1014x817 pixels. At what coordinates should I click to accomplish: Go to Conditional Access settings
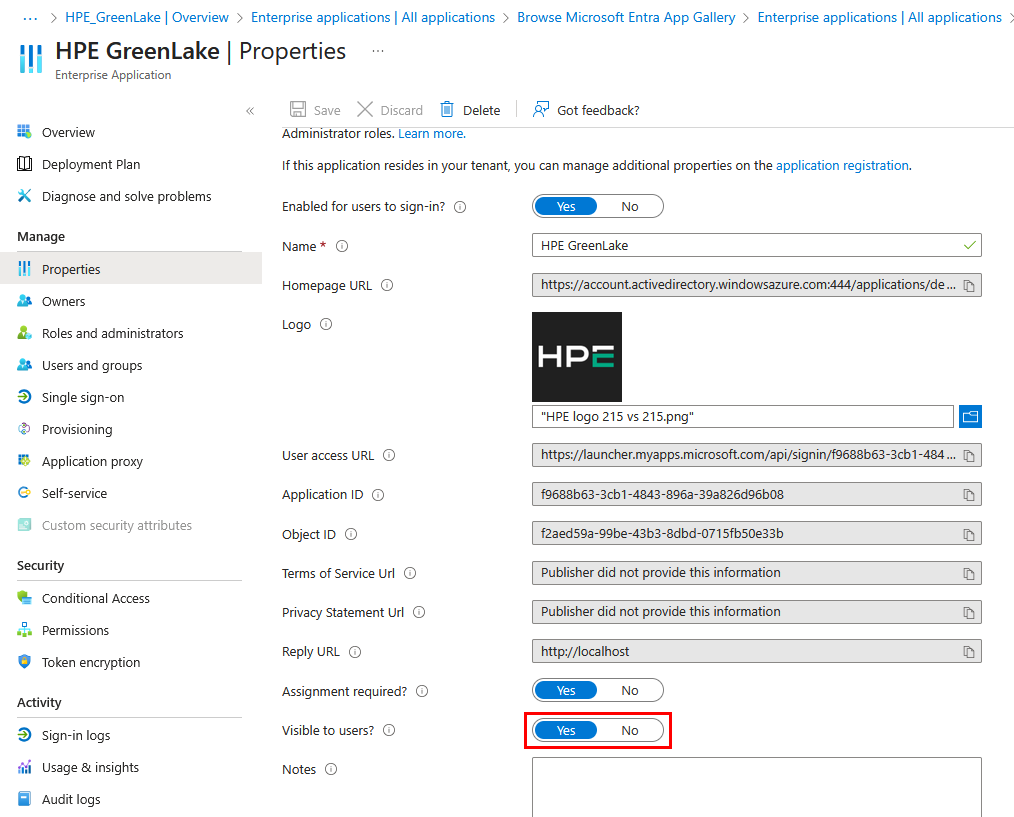click(x=95, y=598)
